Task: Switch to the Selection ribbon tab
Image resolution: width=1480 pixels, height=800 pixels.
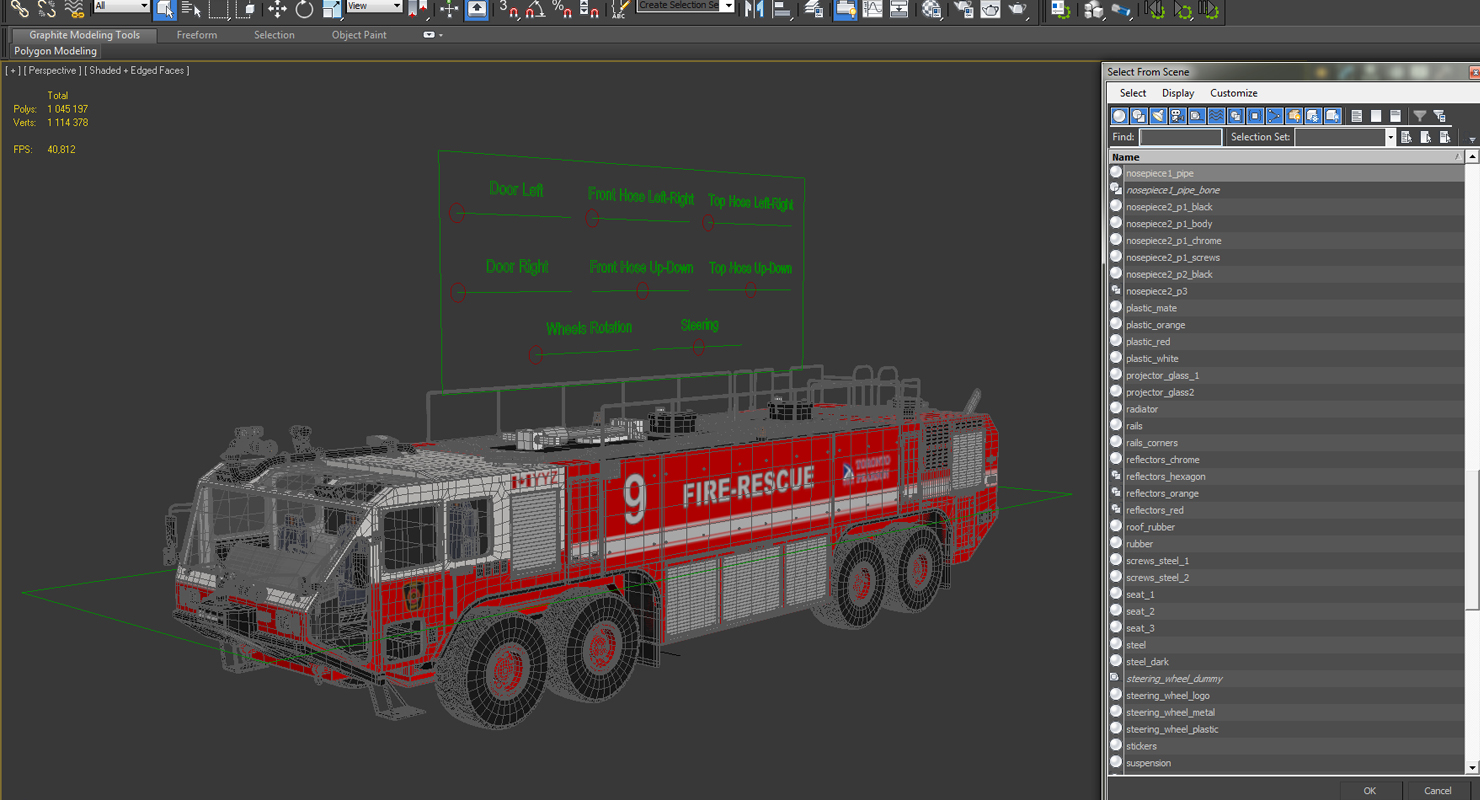Action: pos(274,35)
